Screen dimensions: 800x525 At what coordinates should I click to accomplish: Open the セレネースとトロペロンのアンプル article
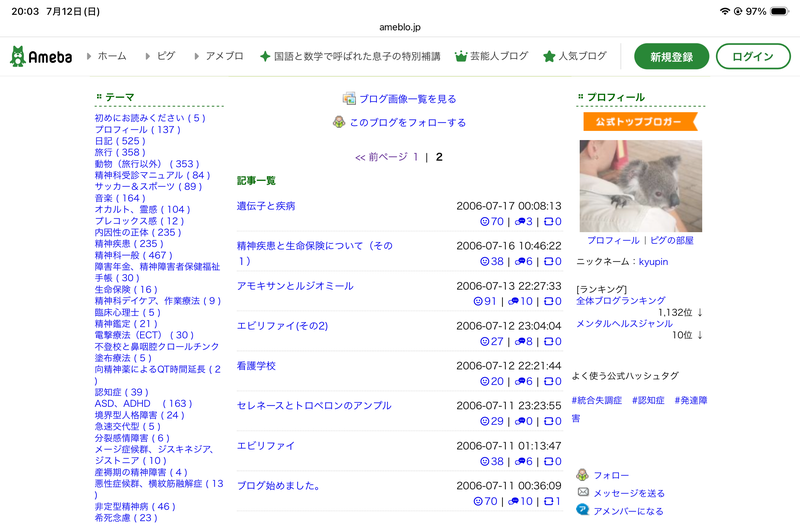314,406
